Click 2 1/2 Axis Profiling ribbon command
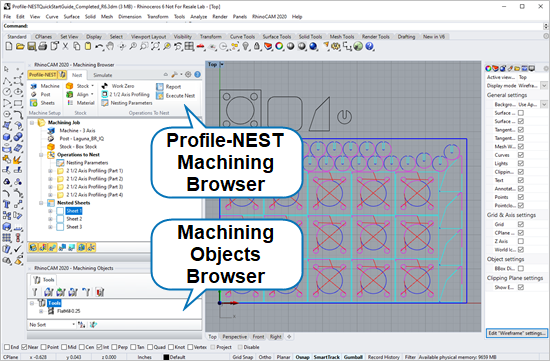 (x=126, y=94)
